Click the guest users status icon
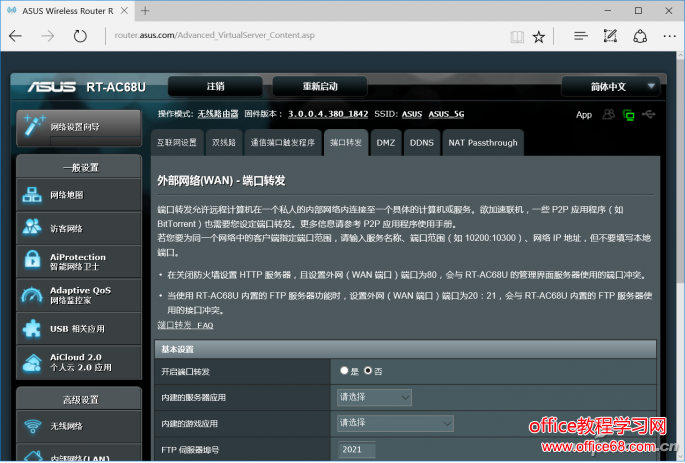This screenshot has width=685, height=463. tap(608, 114)
